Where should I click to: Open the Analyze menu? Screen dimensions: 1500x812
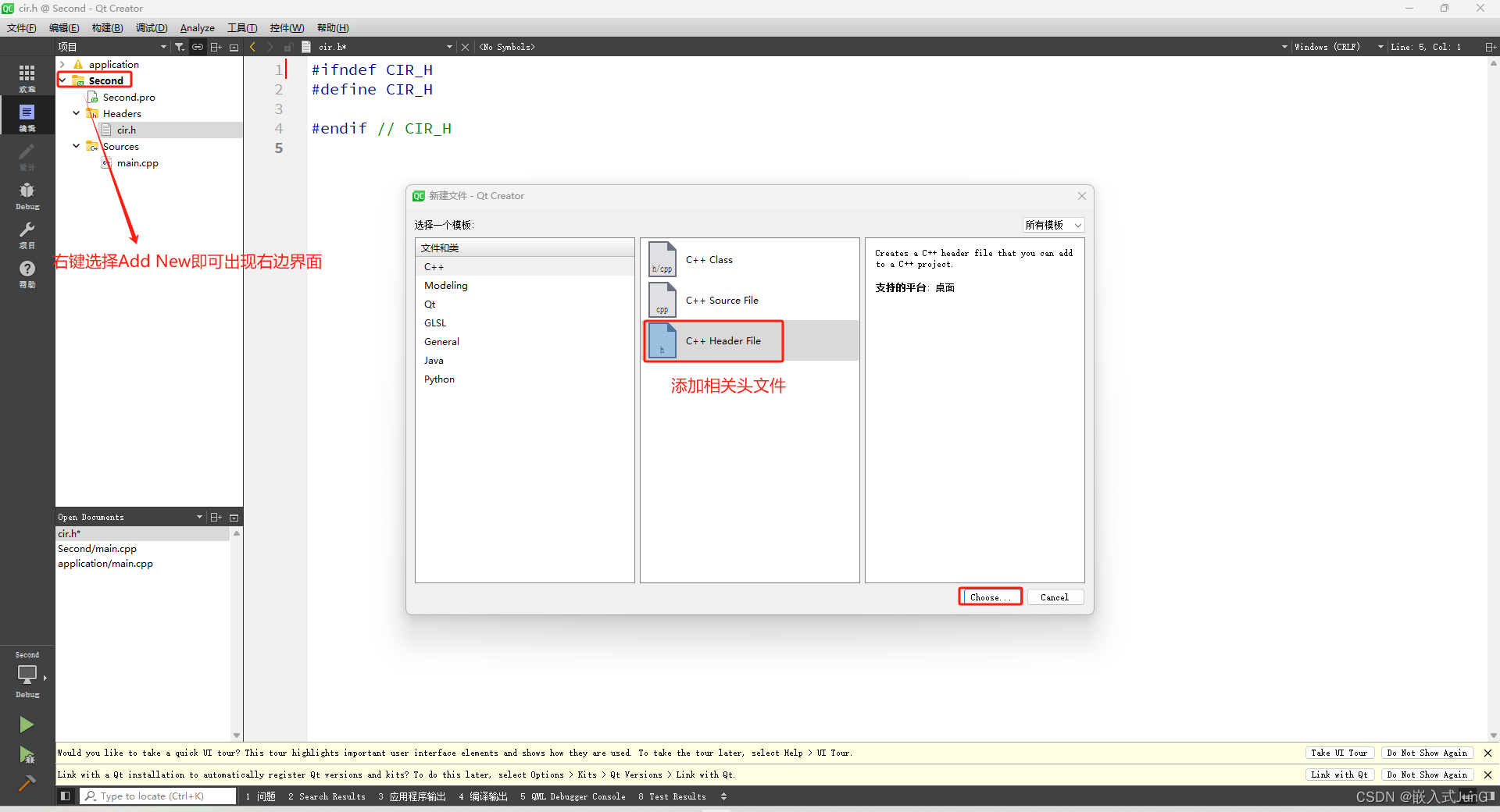[197, 27]
